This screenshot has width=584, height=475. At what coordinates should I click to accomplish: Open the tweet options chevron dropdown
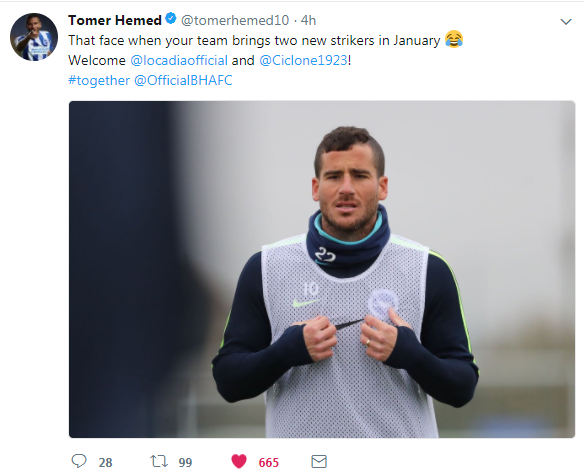point(566,22)
